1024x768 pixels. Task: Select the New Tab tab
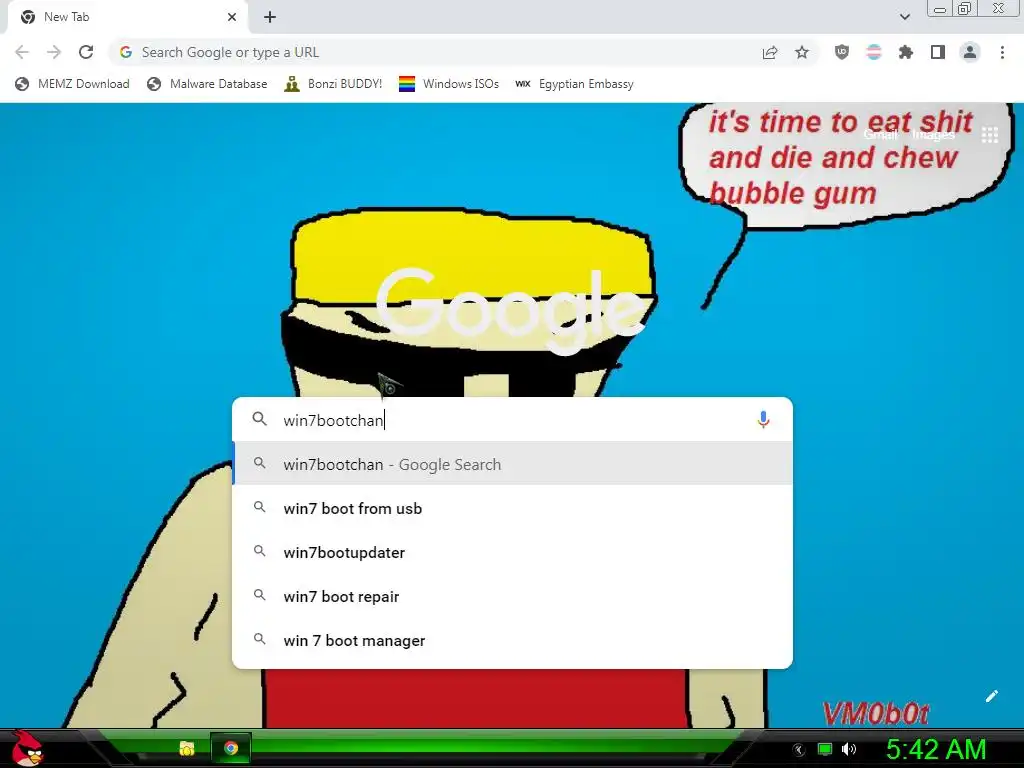click(x=127, y=17)
